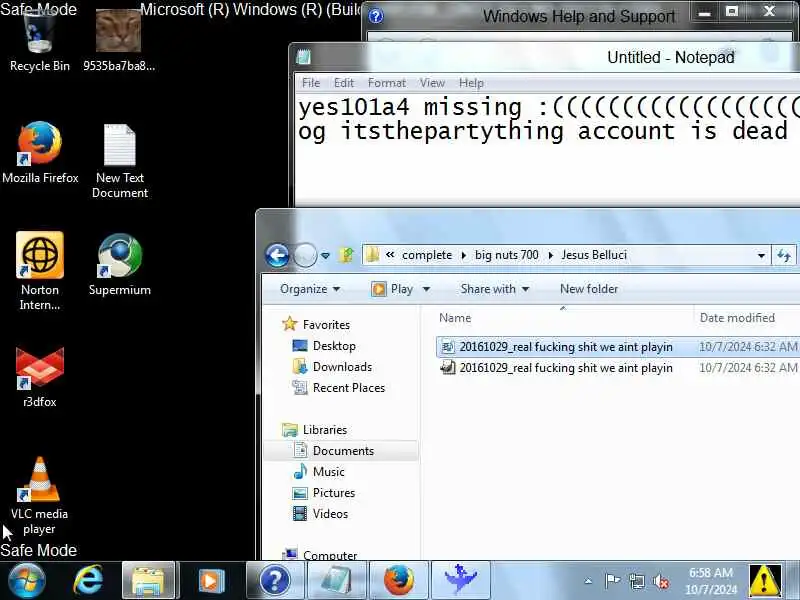Open Notepad Help menu

[471, 83]
